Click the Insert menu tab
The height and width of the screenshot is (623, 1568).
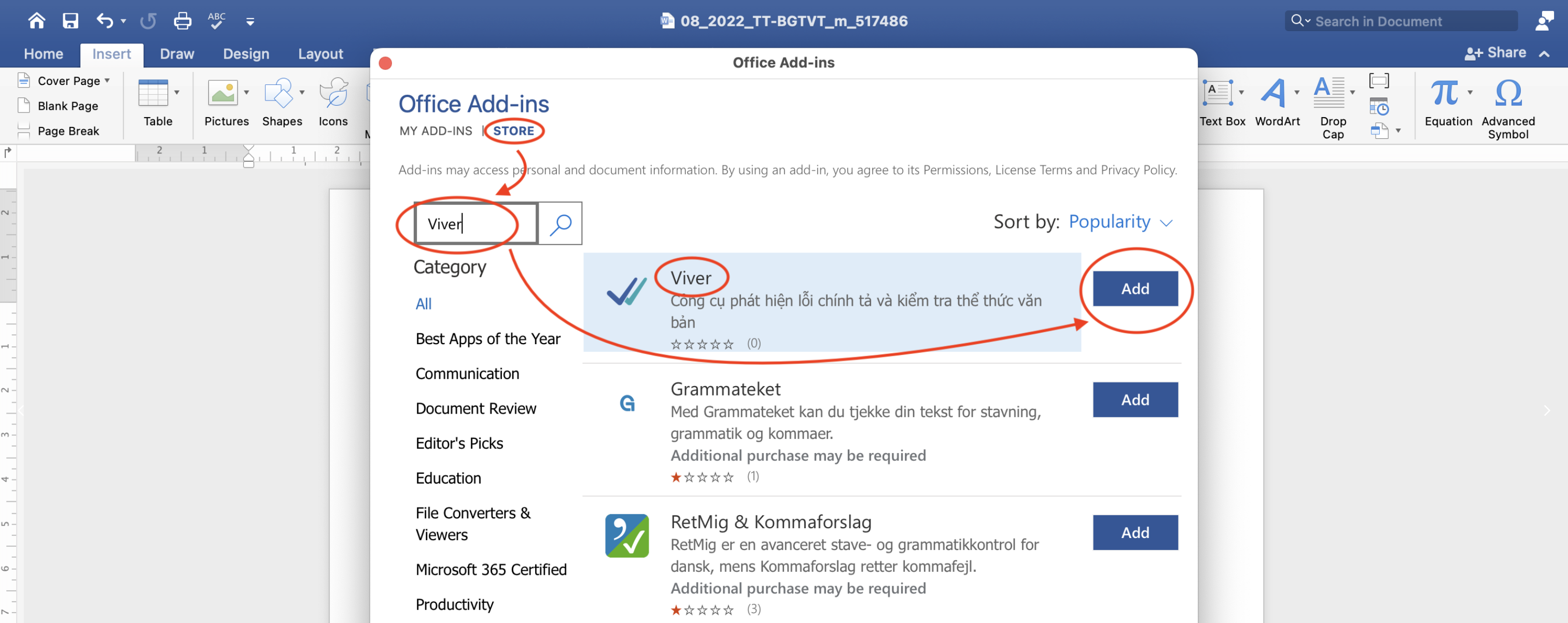click(110, 53)
